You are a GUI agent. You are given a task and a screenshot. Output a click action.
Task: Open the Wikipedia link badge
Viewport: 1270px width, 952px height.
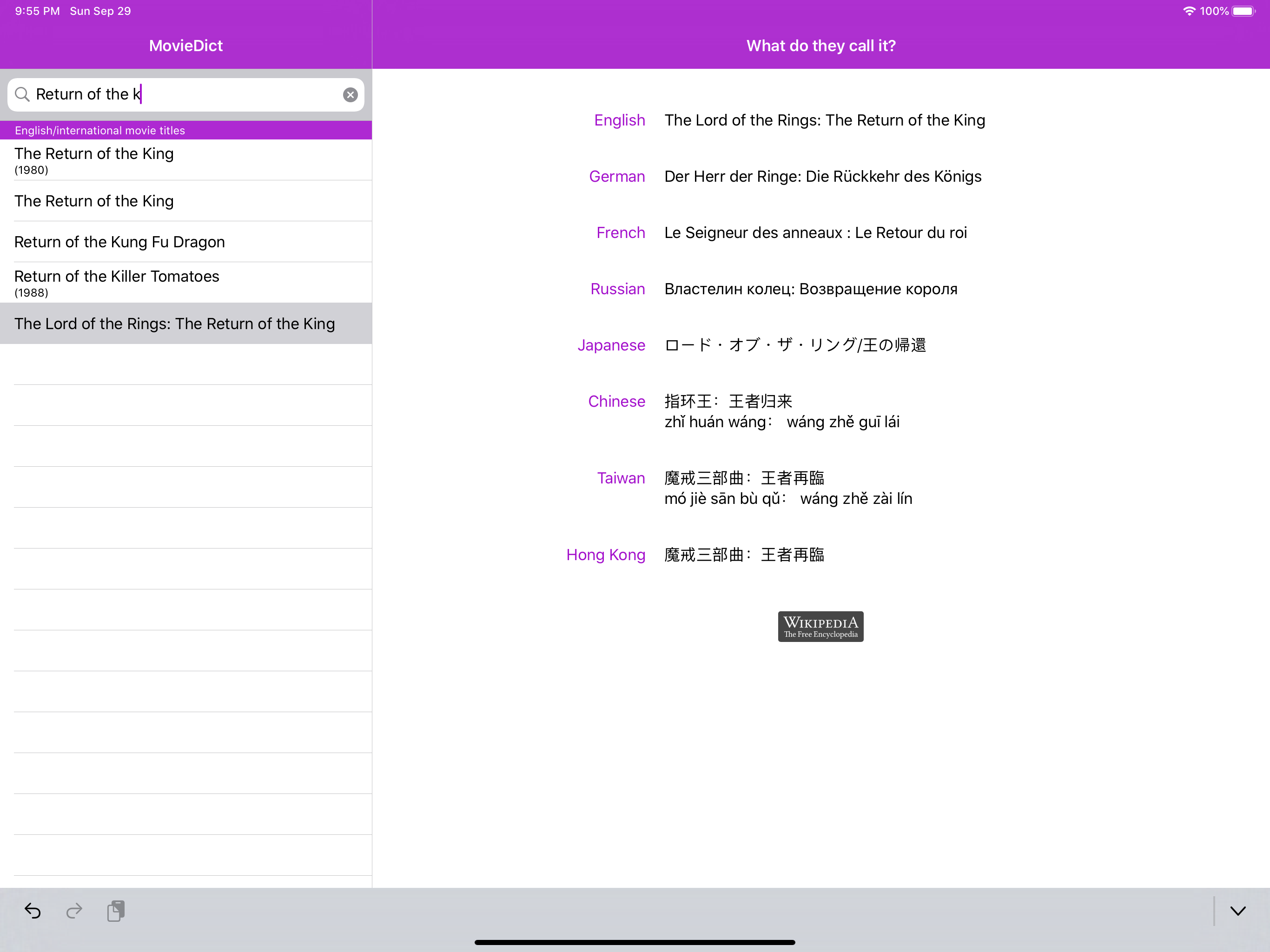click(x=820, y=627)
